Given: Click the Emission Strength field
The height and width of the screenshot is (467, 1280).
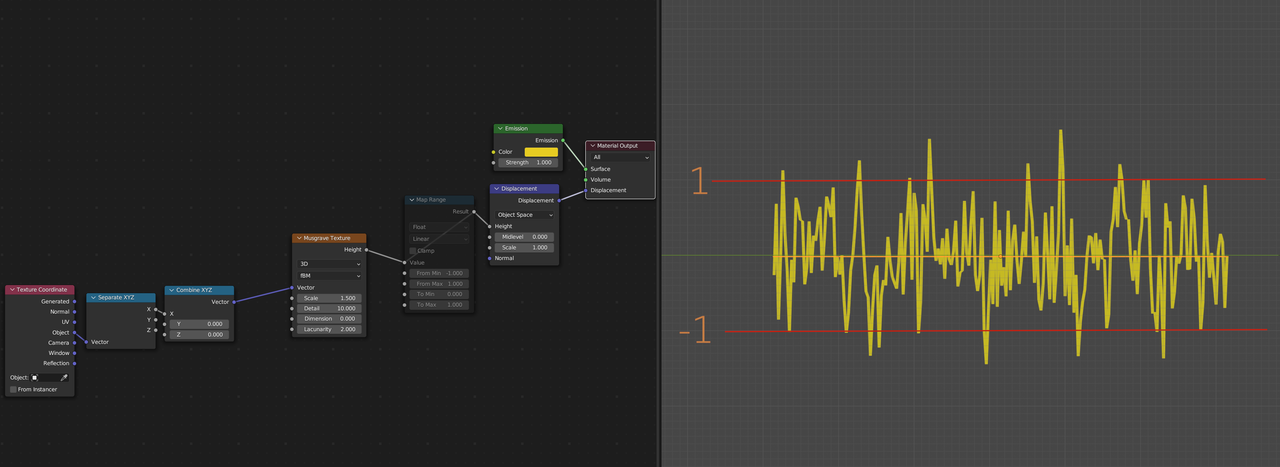Looking at the screenshot, I should (529, 162).
